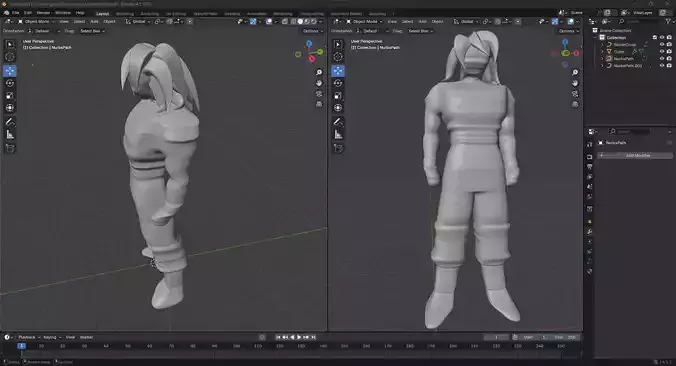Open the Playback menu in timeline
Image resolution: width=676 pixels, height=366 pixels.
coord(28,337)
